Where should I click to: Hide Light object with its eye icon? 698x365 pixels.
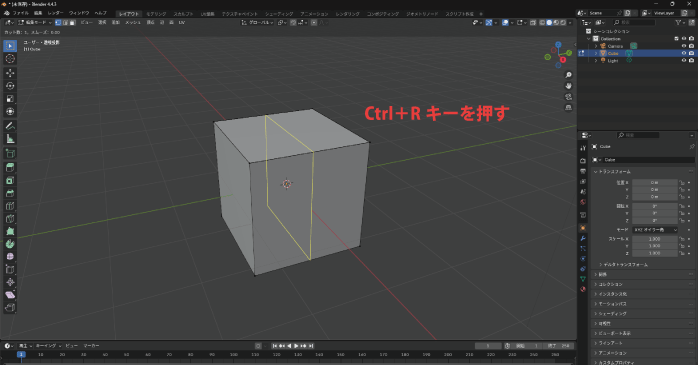coord(684,60)
